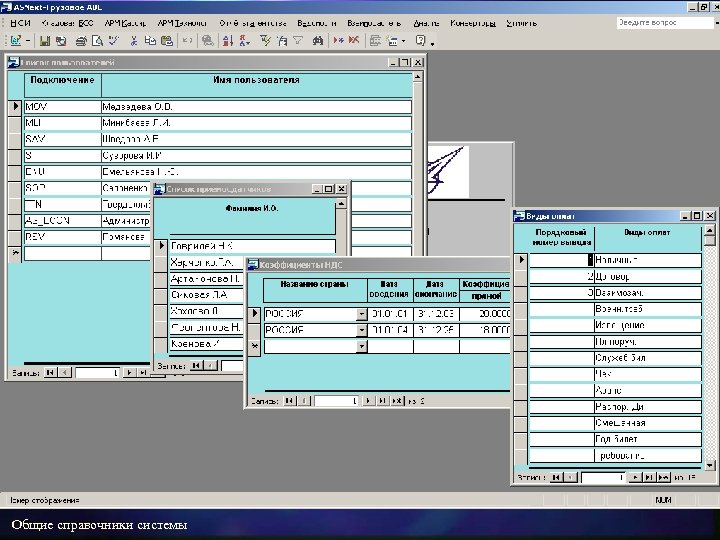Screen dimensions: 720x540
Task: Click the Undo toolbar icon
Action: coord(187,40)
